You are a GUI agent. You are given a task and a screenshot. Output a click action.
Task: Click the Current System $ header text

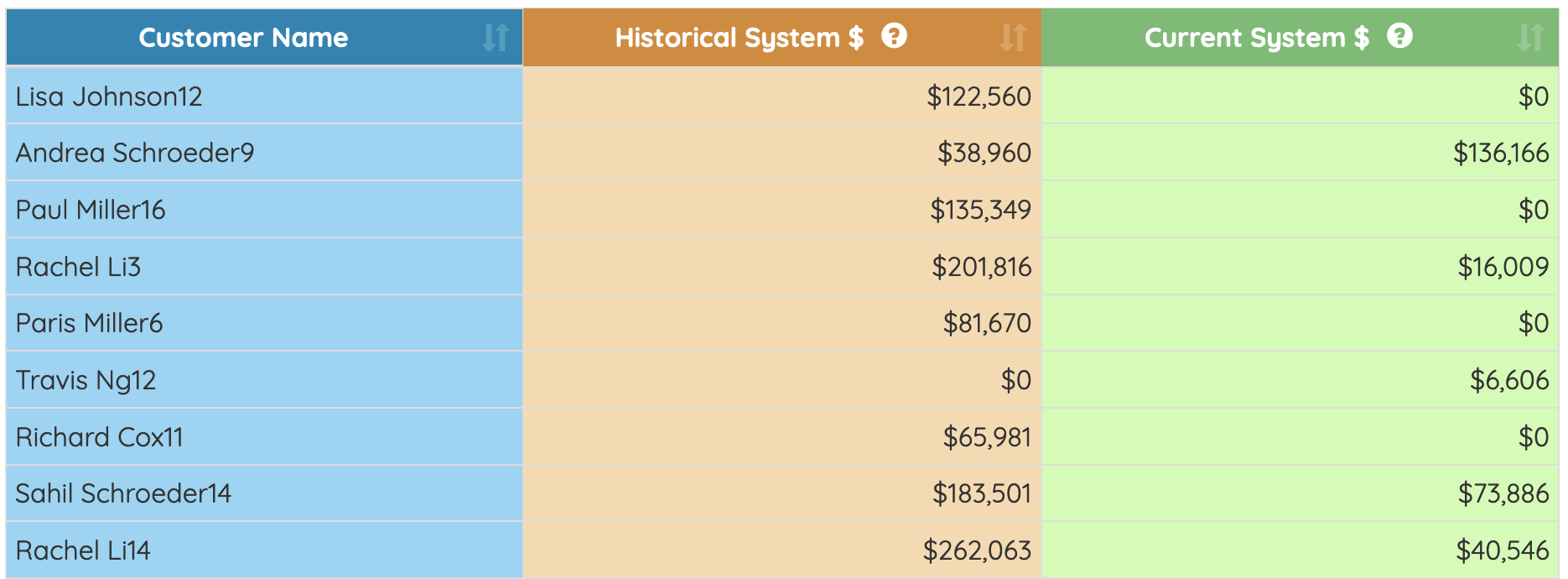click(x=1256, y=38)
